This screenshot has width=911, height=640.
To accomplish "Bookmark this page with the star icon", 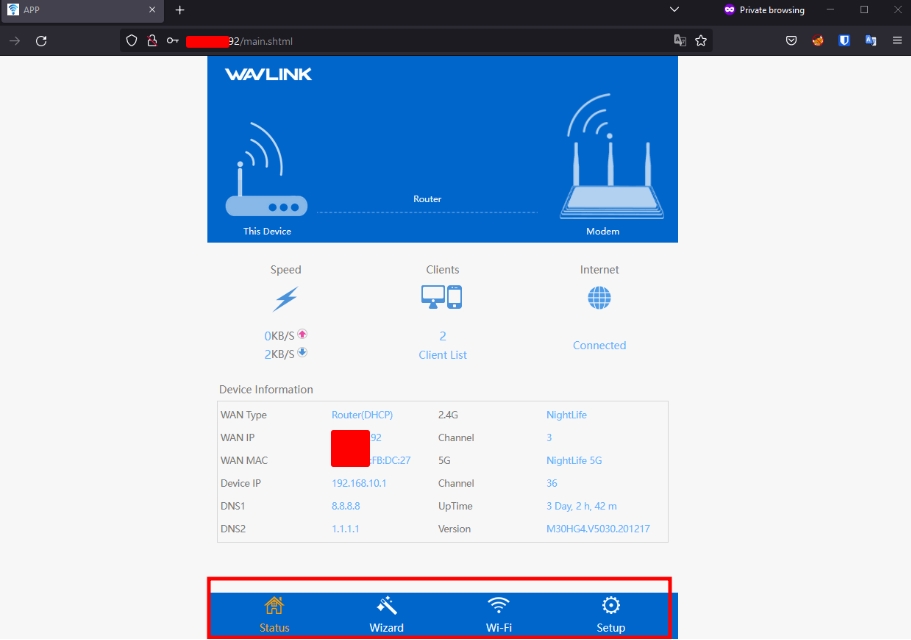I will click(x=701, y=41).
